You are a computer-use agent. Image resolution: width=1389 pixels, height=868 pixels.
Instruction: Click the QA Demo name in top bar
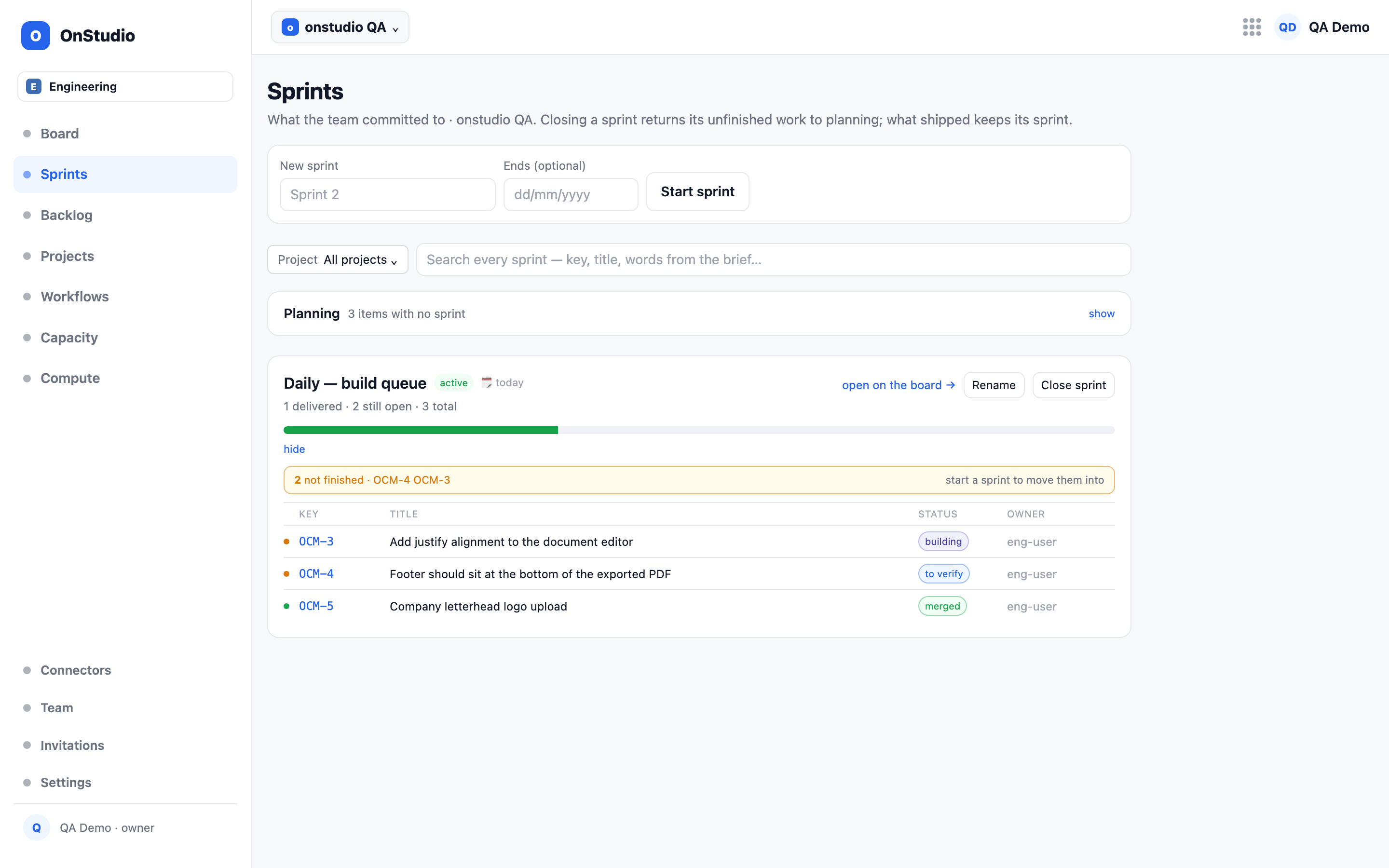1338,27
